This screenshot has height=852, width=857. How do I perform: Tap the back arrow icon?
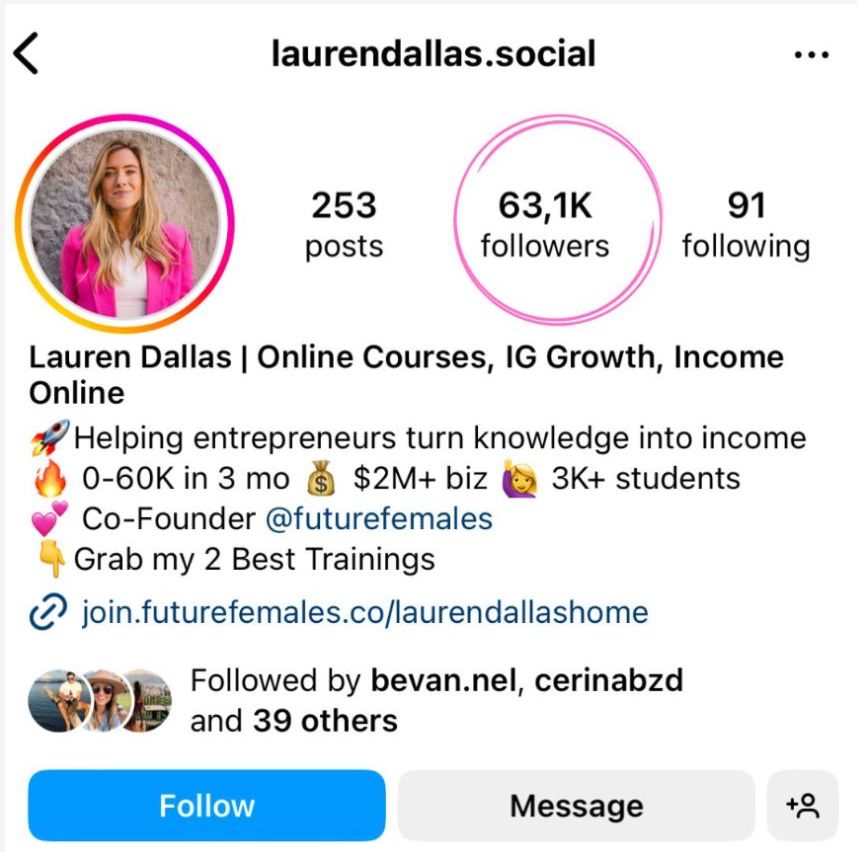coord(26,53)
